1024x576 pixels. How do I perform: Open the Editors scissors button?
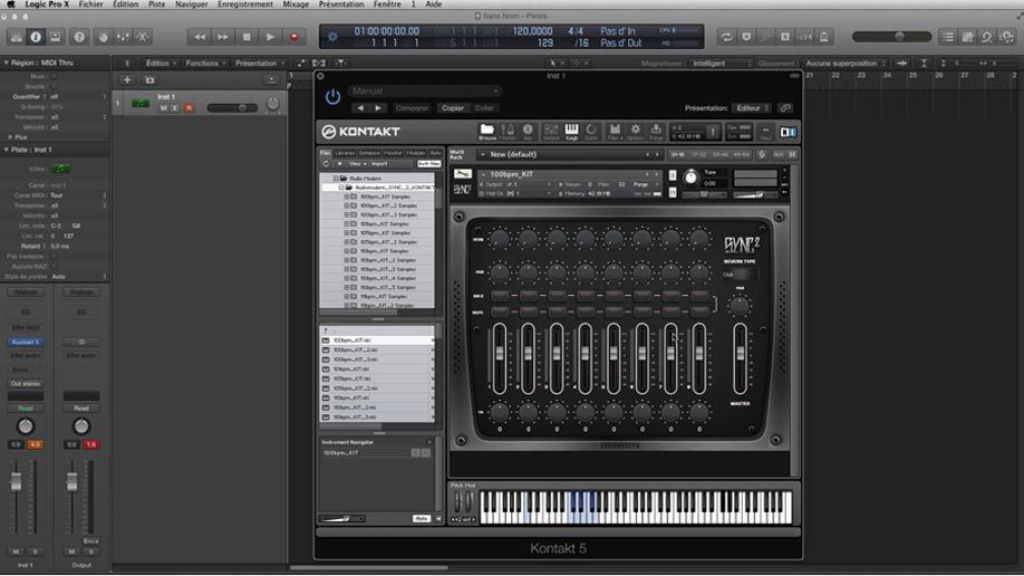142,37
